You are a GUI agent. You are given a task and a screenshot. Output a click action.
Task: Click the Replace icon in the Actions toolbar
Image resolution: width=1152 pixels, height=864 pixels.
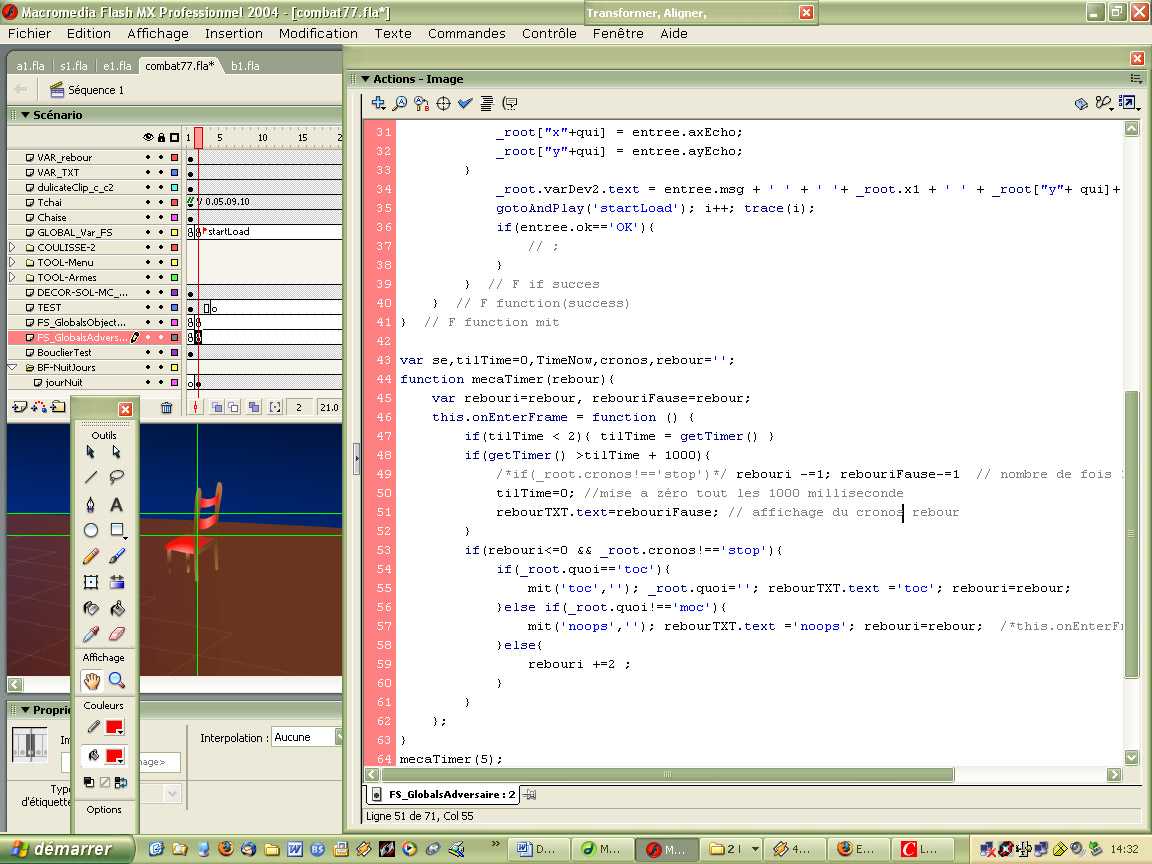coord(421,104)
